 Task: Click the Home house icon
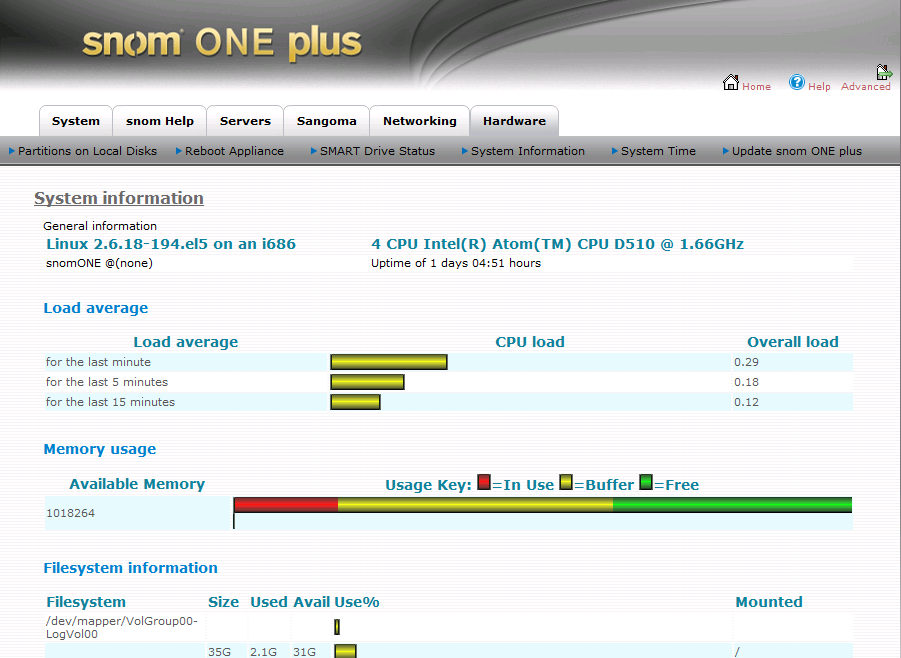point(731,82)
